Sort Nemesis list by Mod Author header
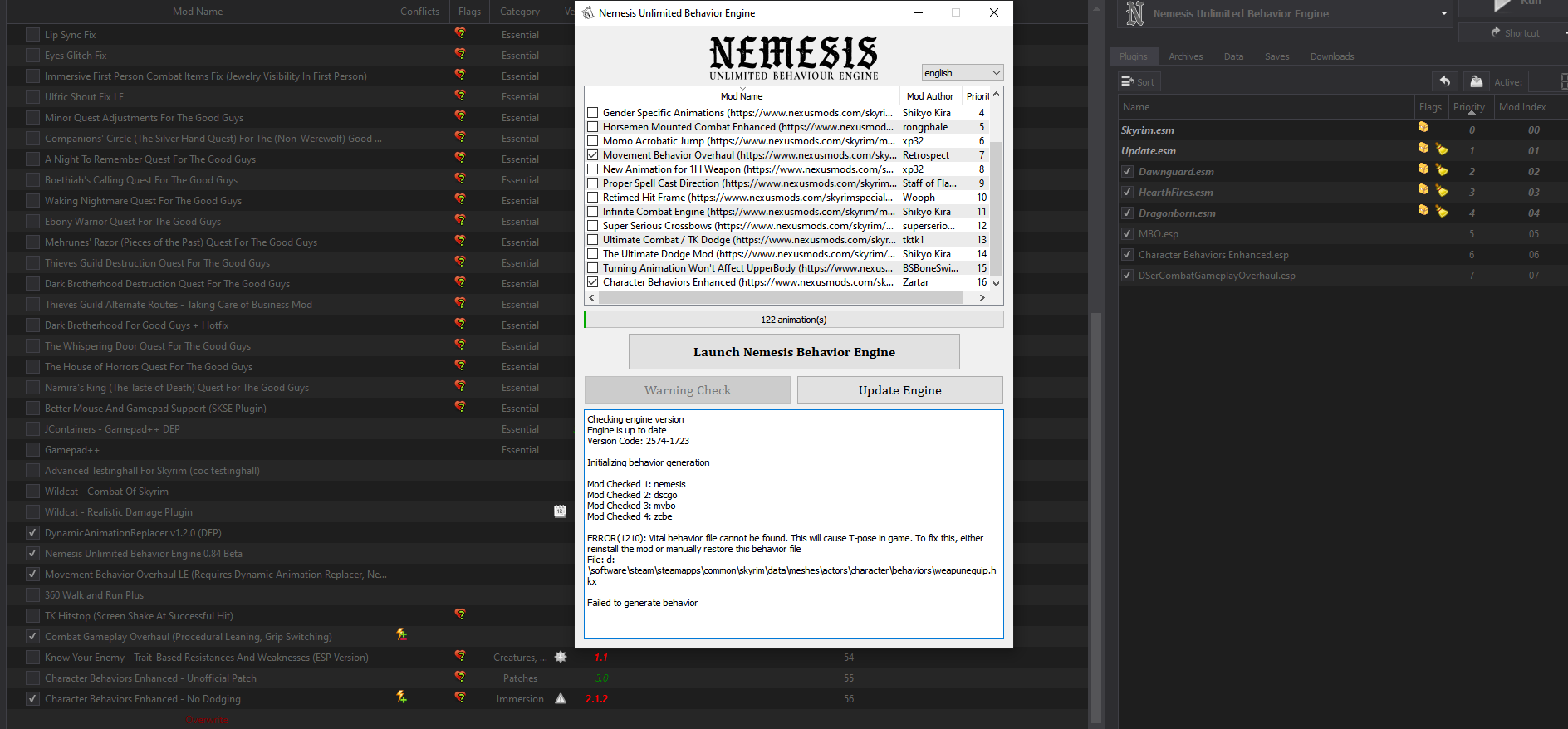 (930, 96)
